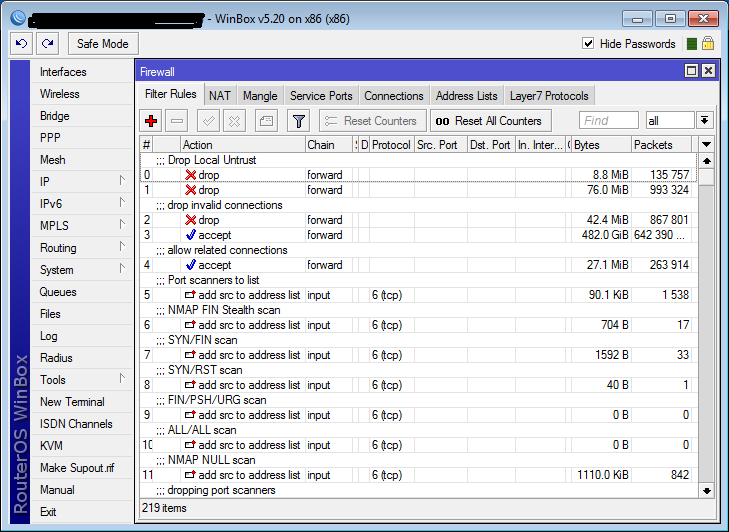Viewport: 729px width, 532px height.
Task: Click address list icon on rule 9
Action: pyautogui.click(x=191, y=415)
